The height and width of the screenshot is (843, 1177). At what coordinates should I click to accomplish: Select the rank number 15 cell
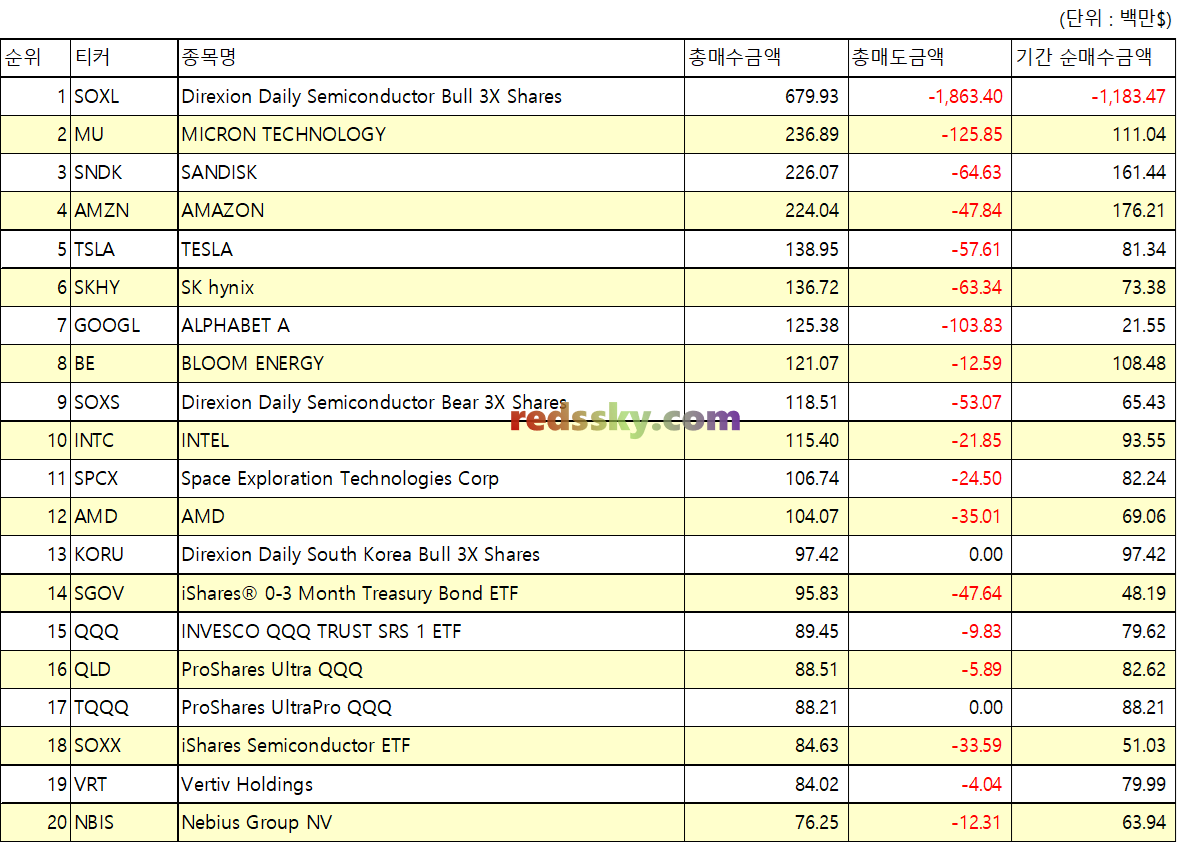[x=35, y=632]
